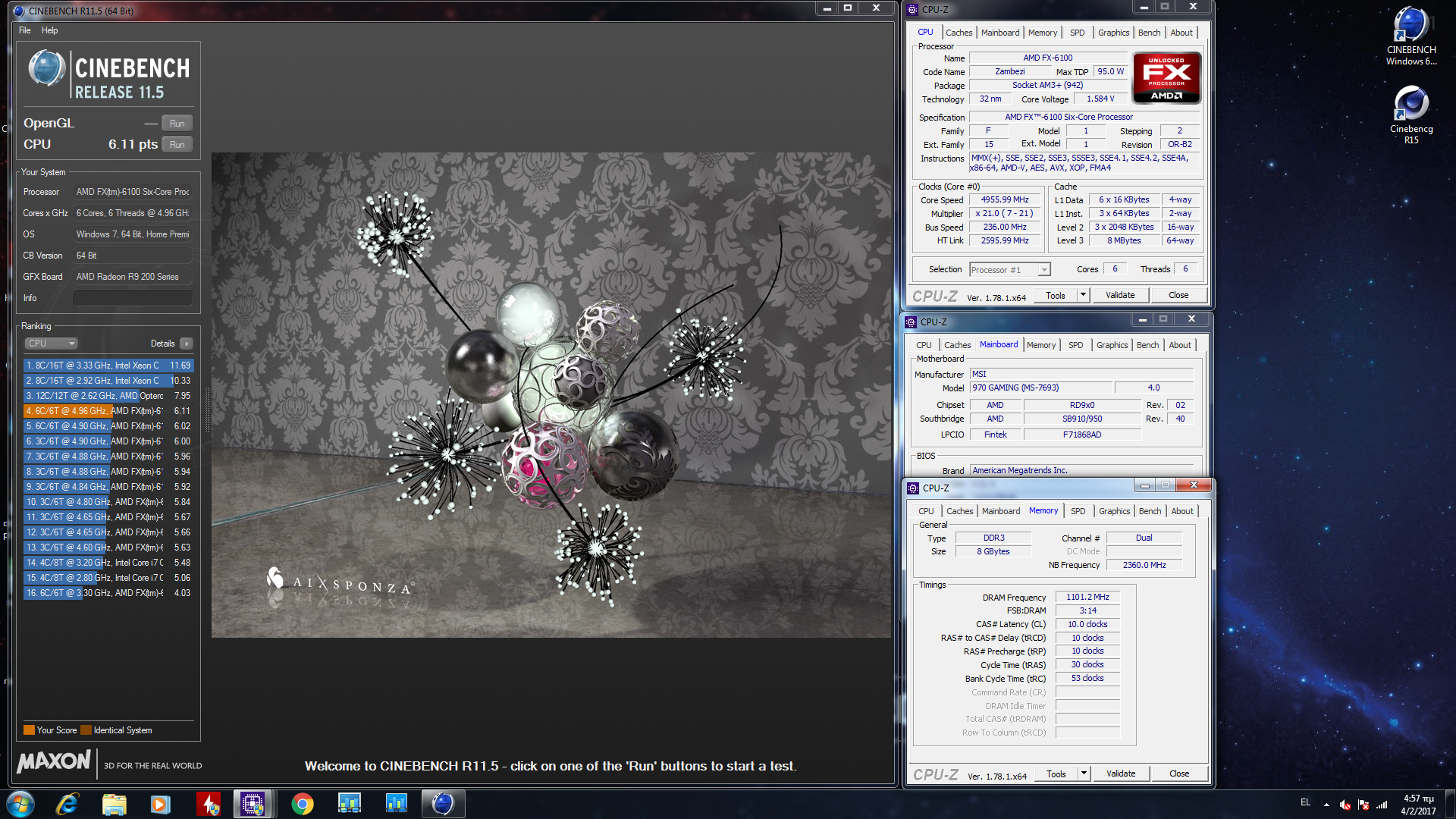Image resolution: width=1456 pixels, height=819 pixels.
Task: Click the Cinebench globe logo in the header
Action: click(47, 69)
